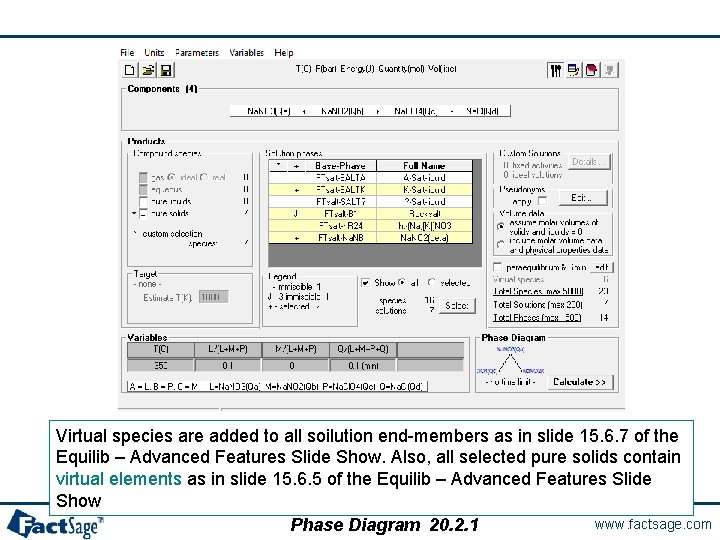The width and height of the screenshot is (720, 540).
Task: Toggle the pure liquids checkbox
Action: coord(143,202)
